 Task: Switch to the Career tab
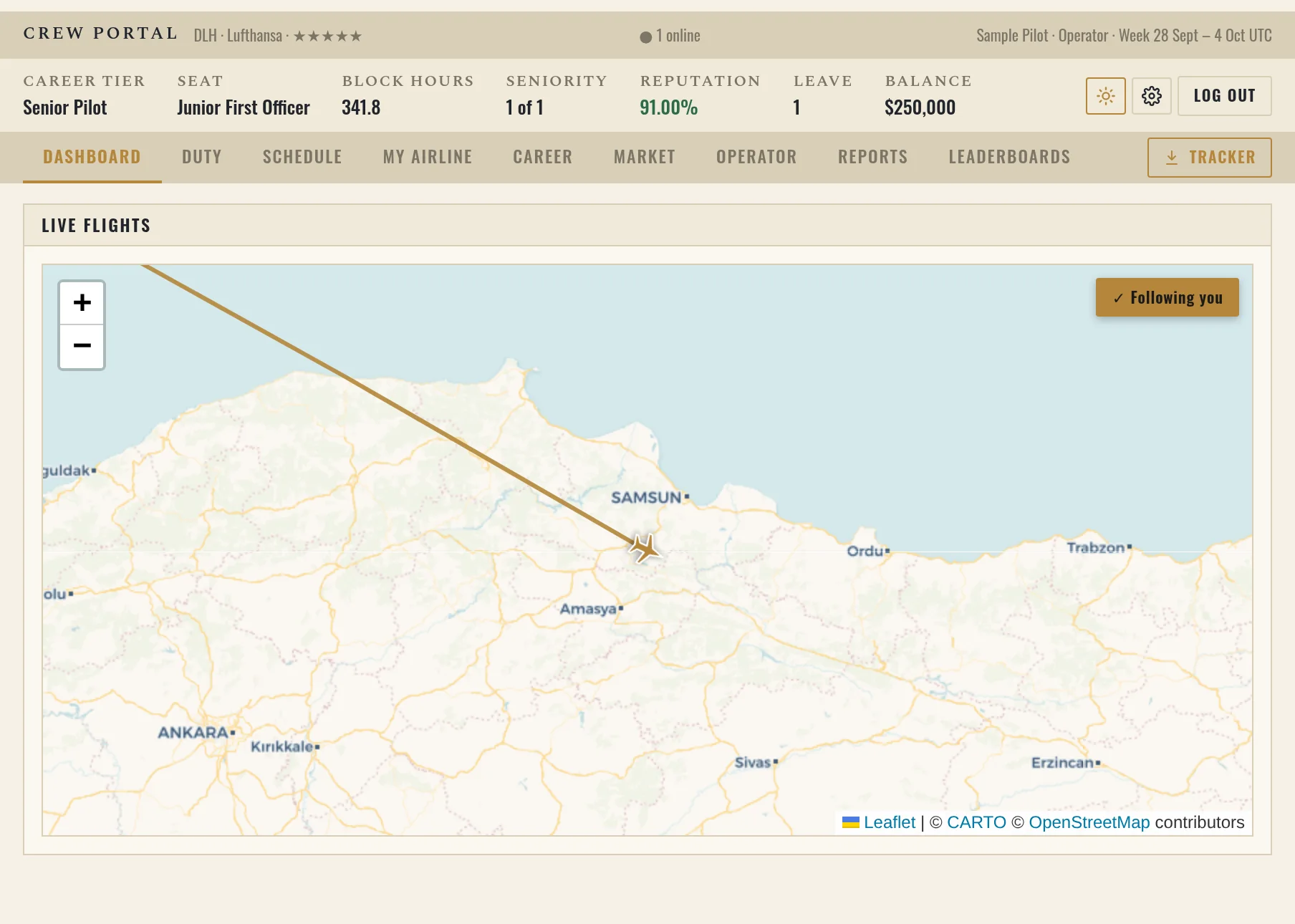click(x=542, y=157)
